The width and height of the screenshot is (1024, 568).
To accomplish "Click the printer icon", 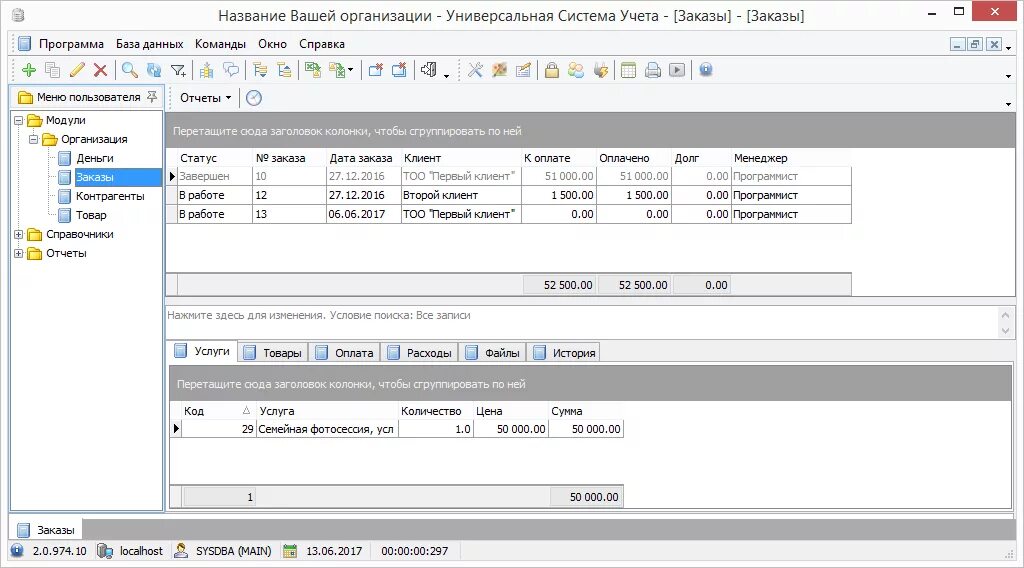I will coord(652,70).
